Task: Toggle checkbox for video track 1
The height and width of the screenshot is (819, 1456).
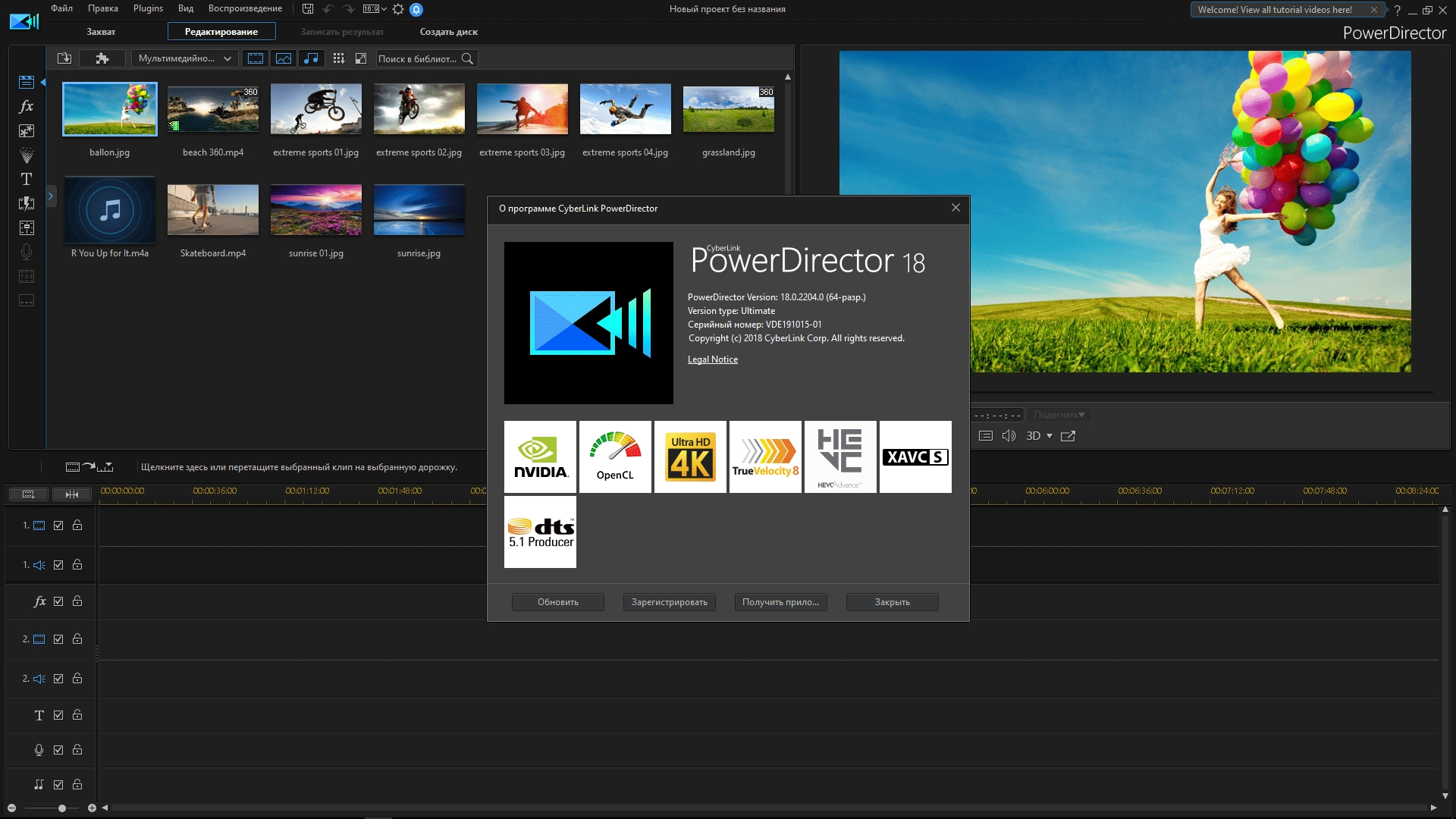Action: 58,526
